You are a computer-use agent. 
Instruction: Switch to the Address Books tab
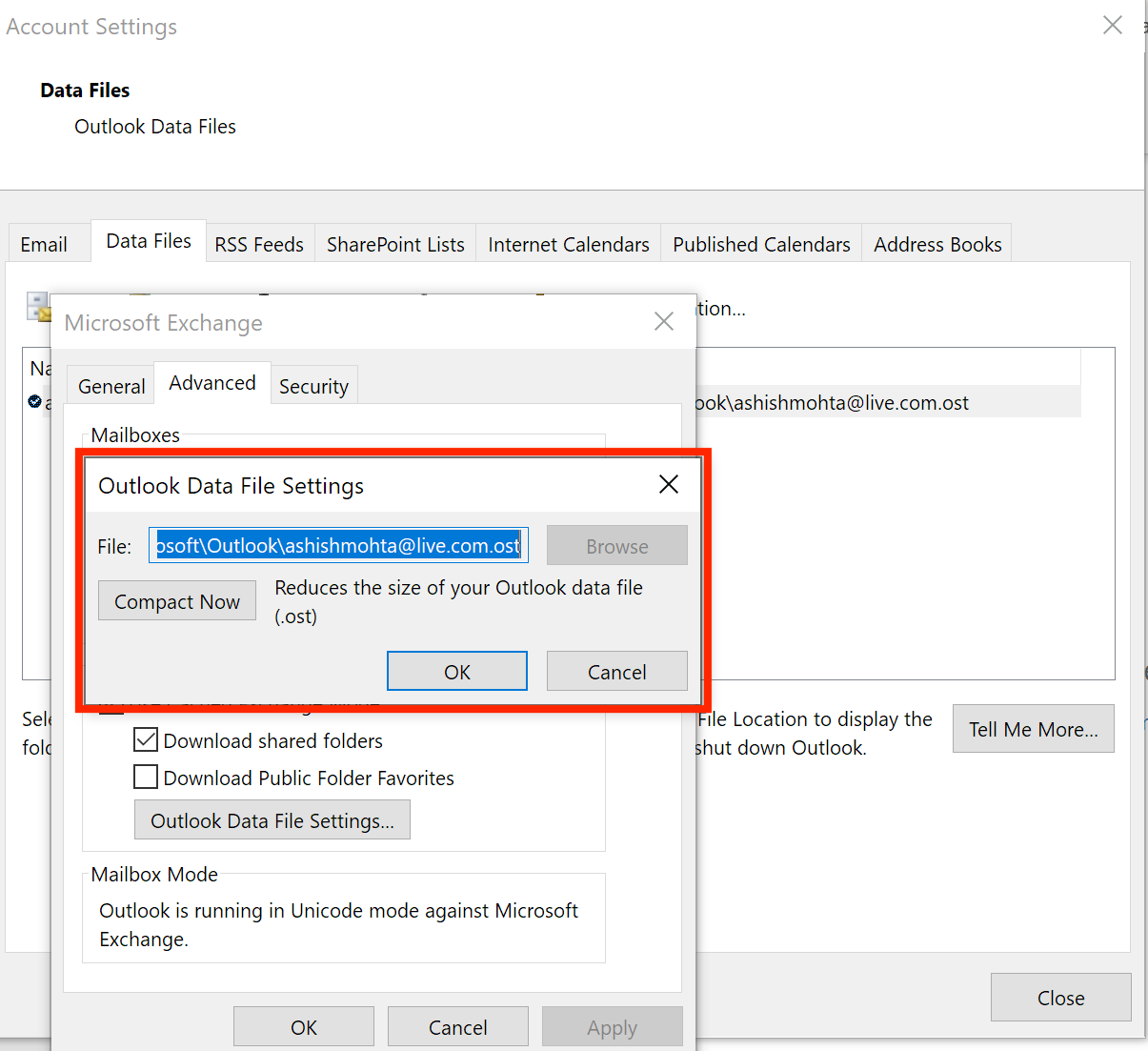[x=937, y=244]
